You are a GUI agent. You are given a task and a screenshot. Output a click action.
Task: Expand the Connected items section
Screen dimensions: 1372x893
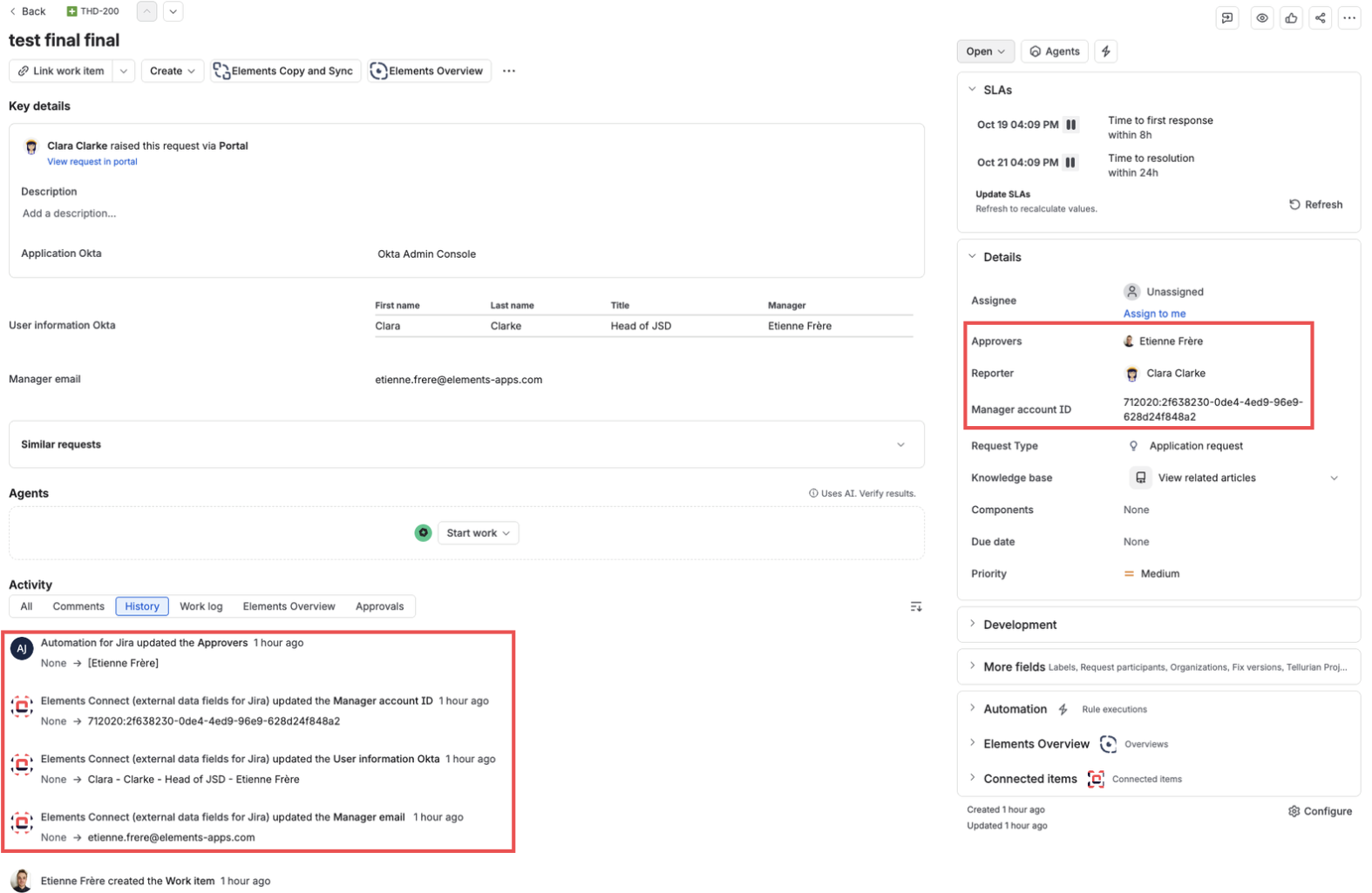point(973,778)
